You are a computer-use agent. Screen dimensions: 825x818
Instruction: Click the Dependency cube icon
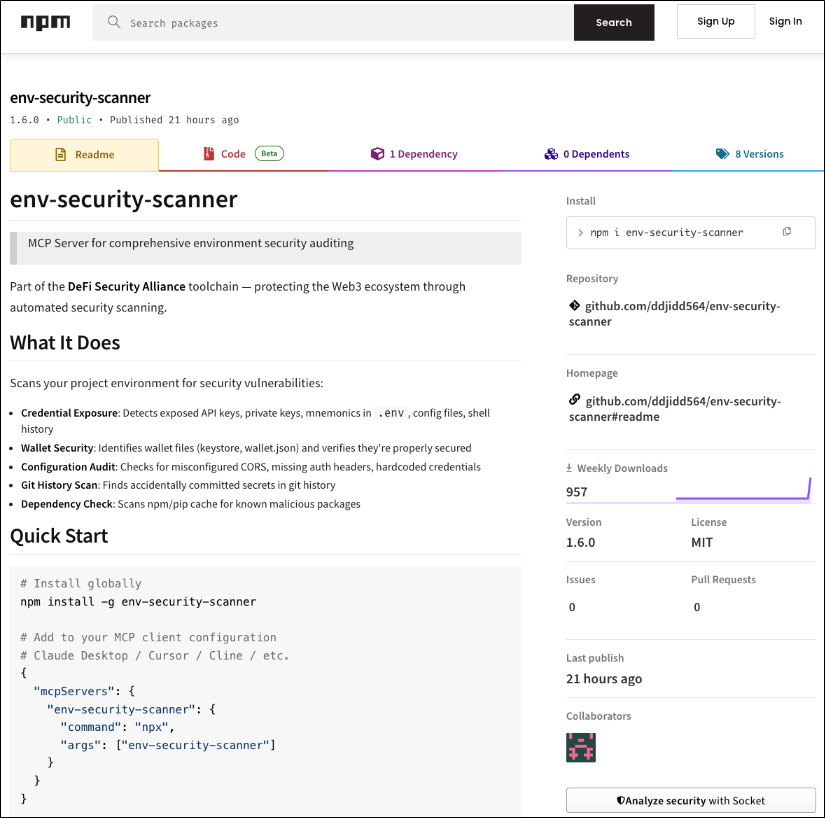[x=377, y=154]
